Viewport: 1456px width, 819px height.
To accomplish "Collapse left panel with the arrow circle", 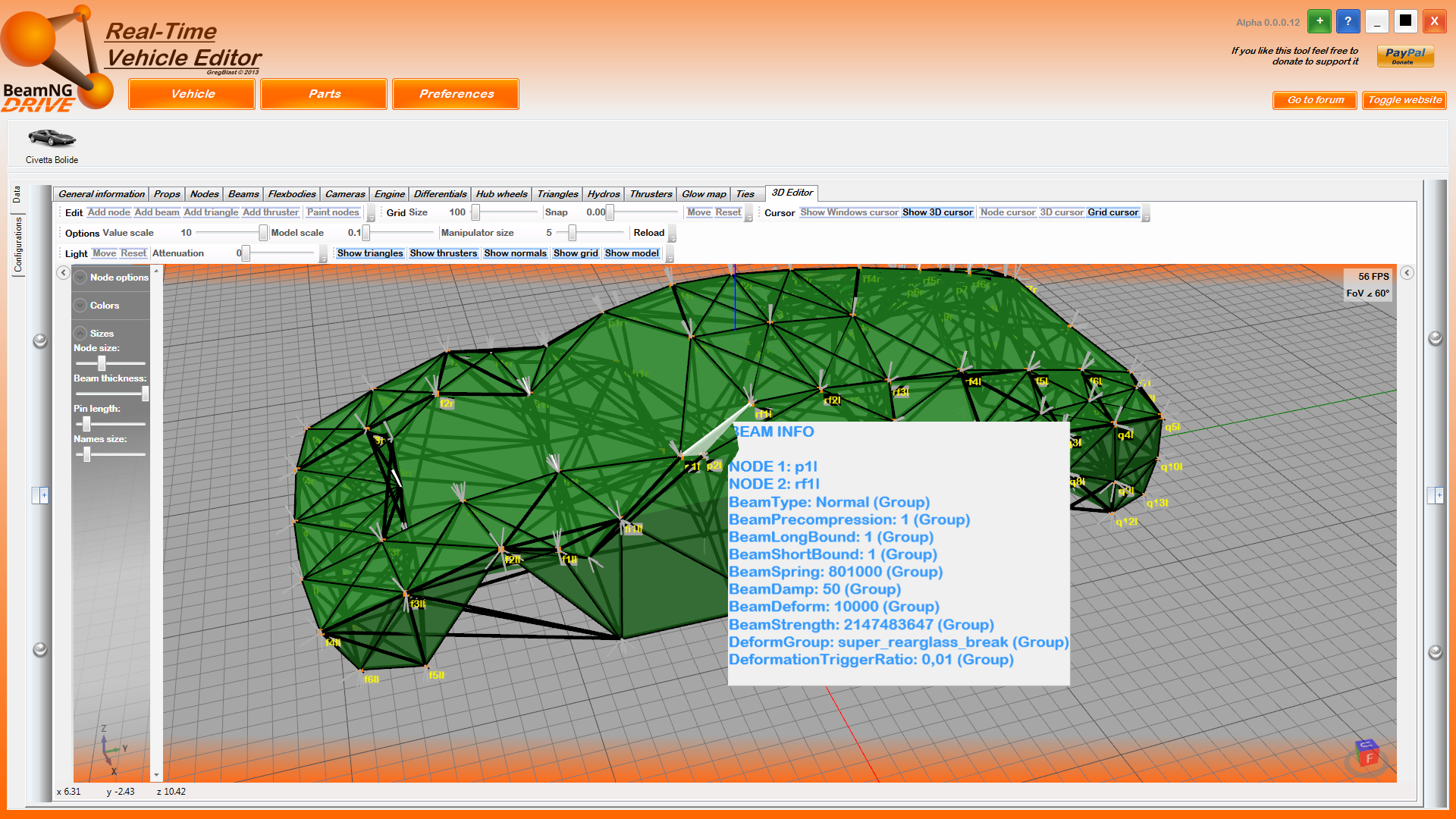I will pos(64,273).
